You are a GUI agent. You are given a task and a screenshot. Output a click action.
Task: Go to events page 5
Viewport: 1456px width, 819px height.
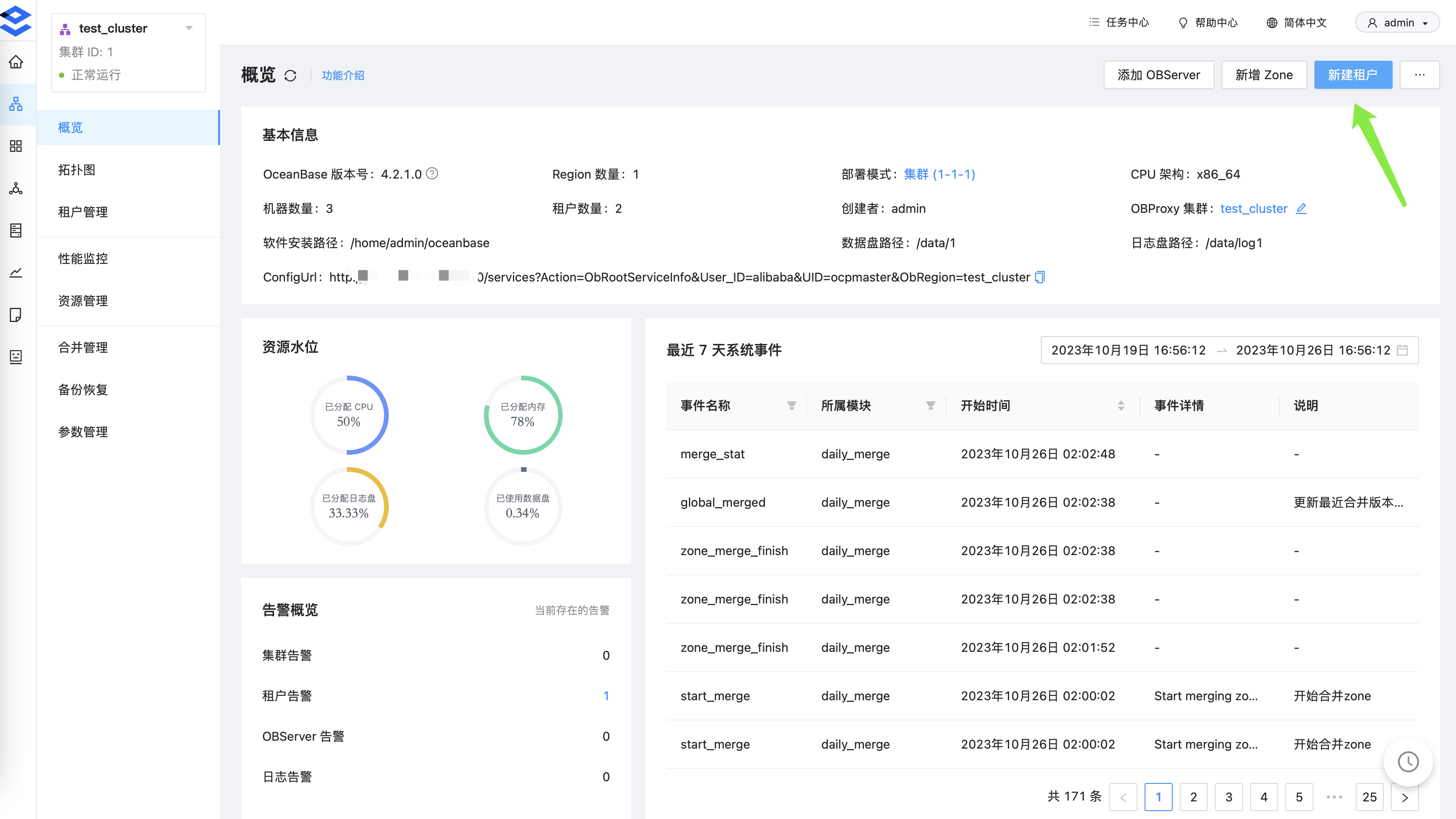pyautogui.click(x=1299, y=797)
